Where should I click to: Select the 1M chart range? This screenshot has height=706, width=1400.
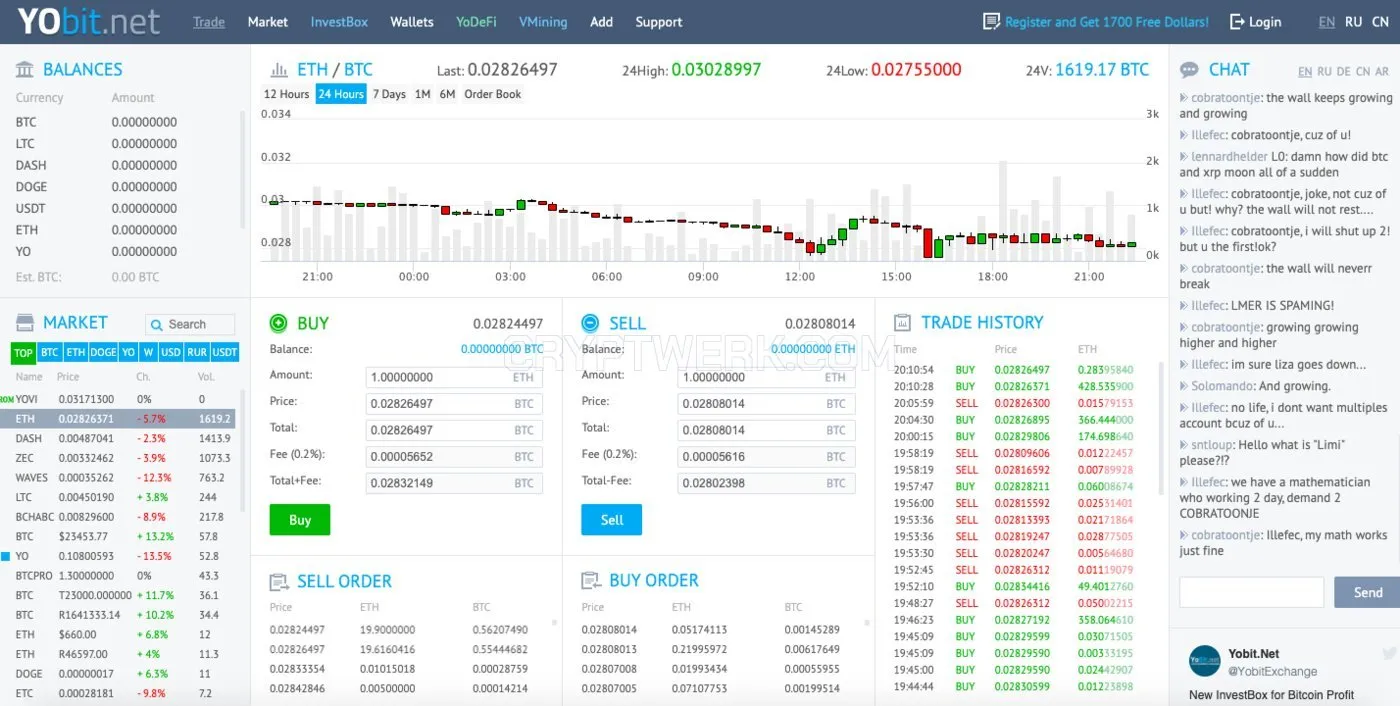click(x=422, y=94)
